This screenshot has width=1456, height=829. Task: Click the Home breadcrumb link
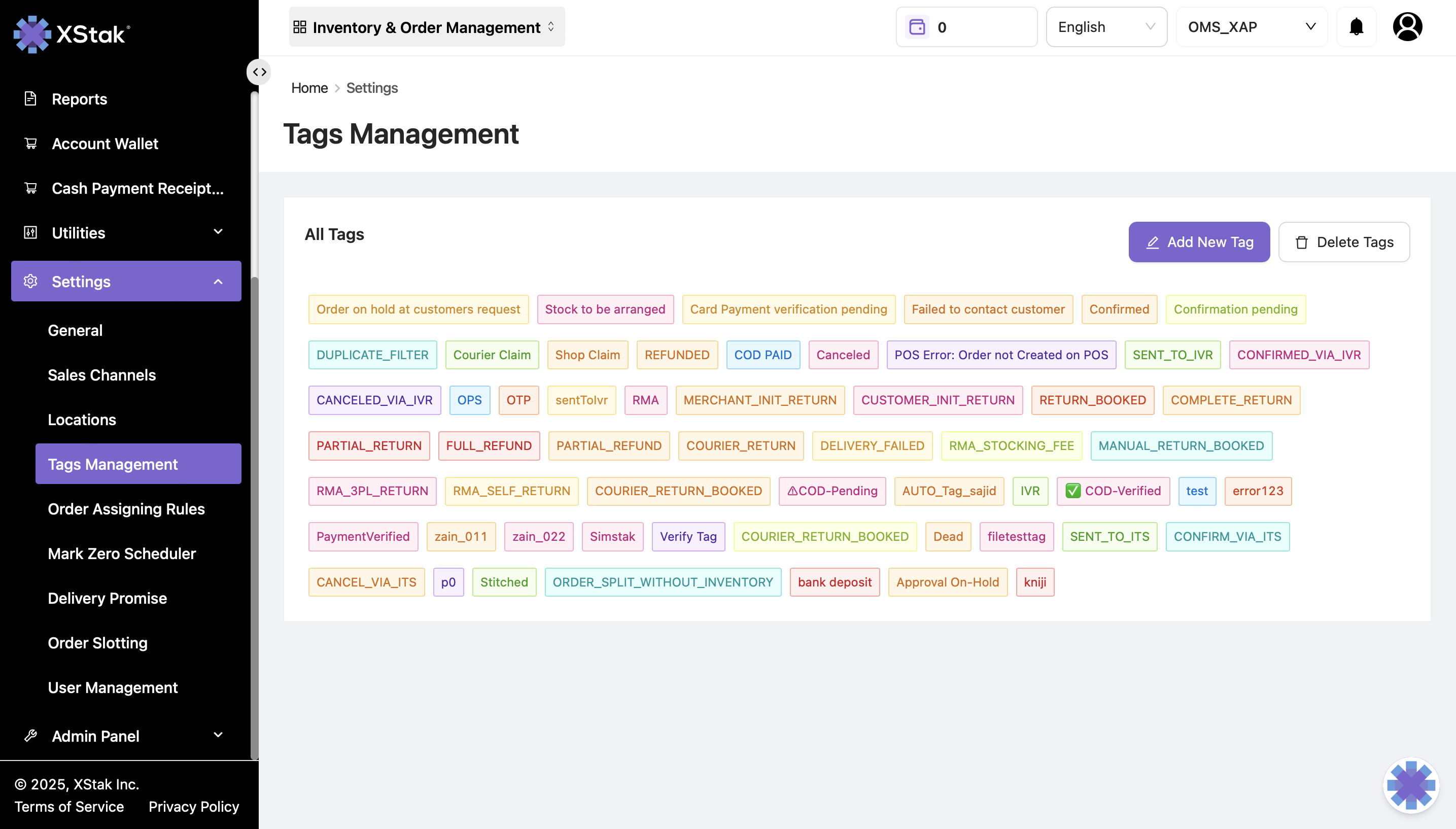point(309,88)
